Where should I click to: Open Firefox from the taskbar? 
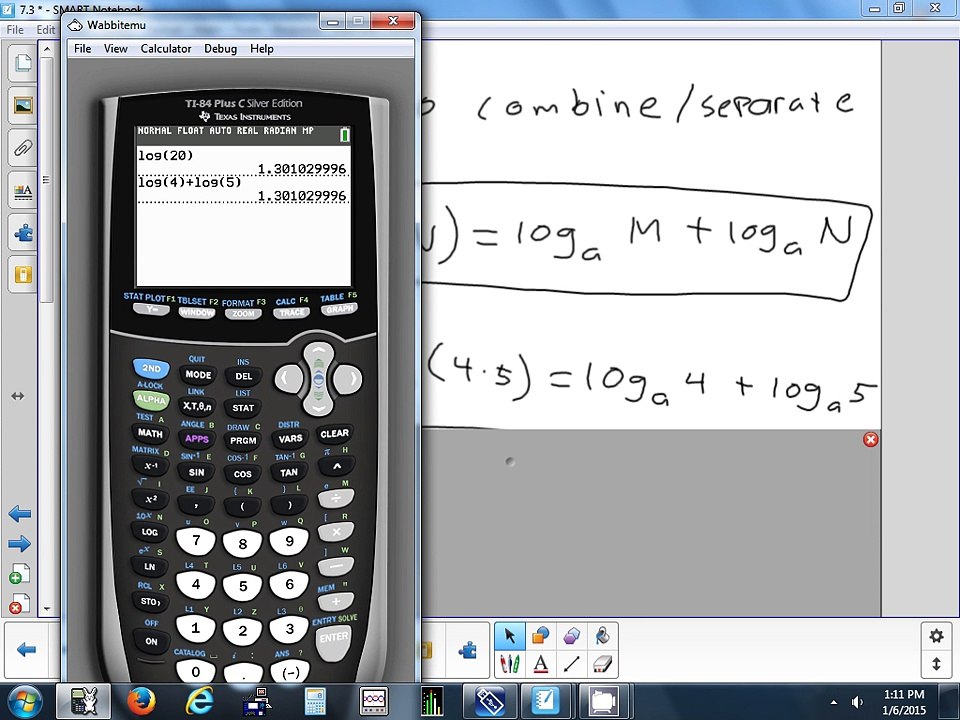[x=141, y=701]
